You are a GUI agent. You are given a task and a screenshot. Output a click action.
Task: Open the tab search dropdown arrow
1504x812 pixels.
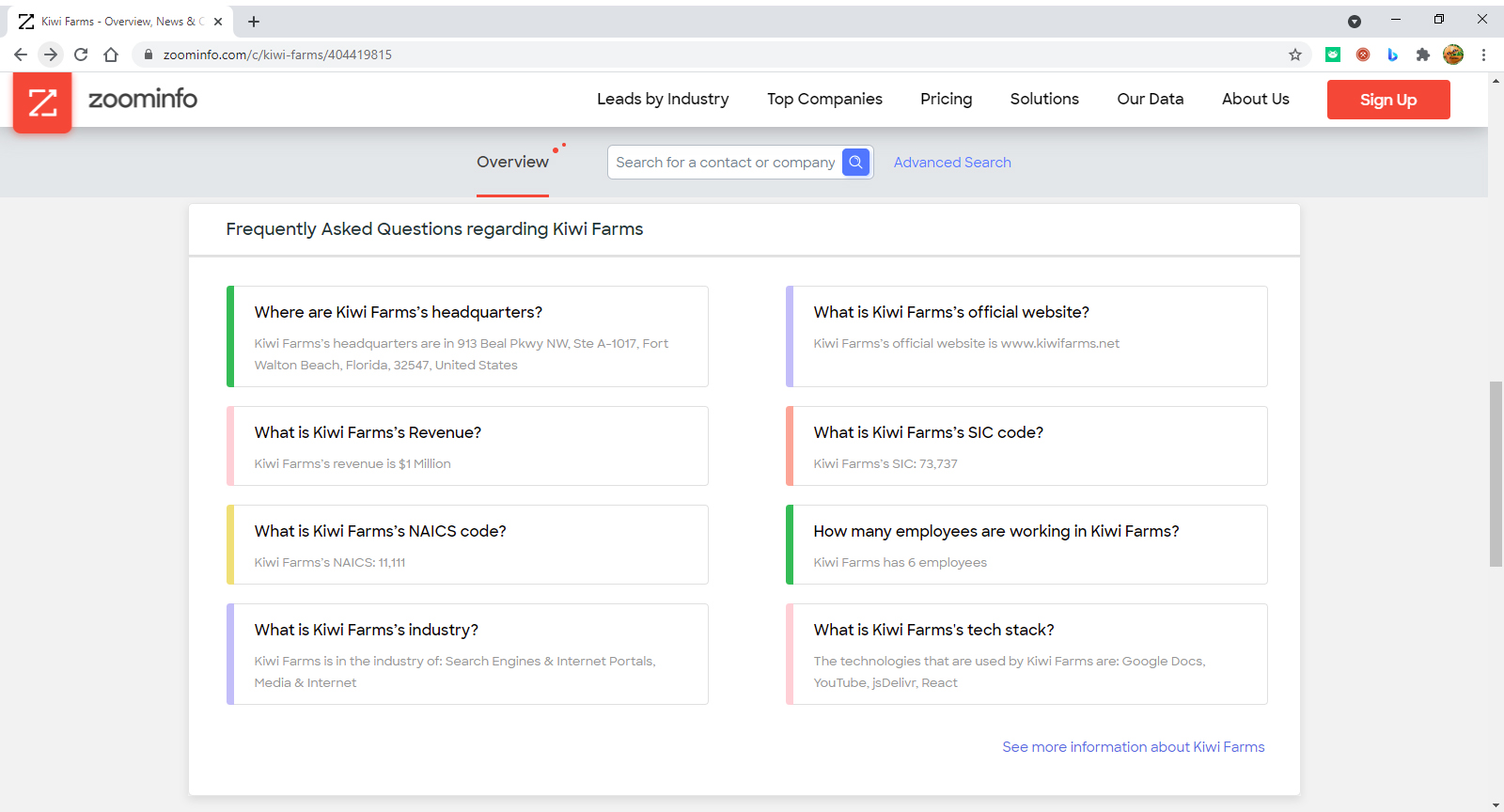coord(1355,21)
